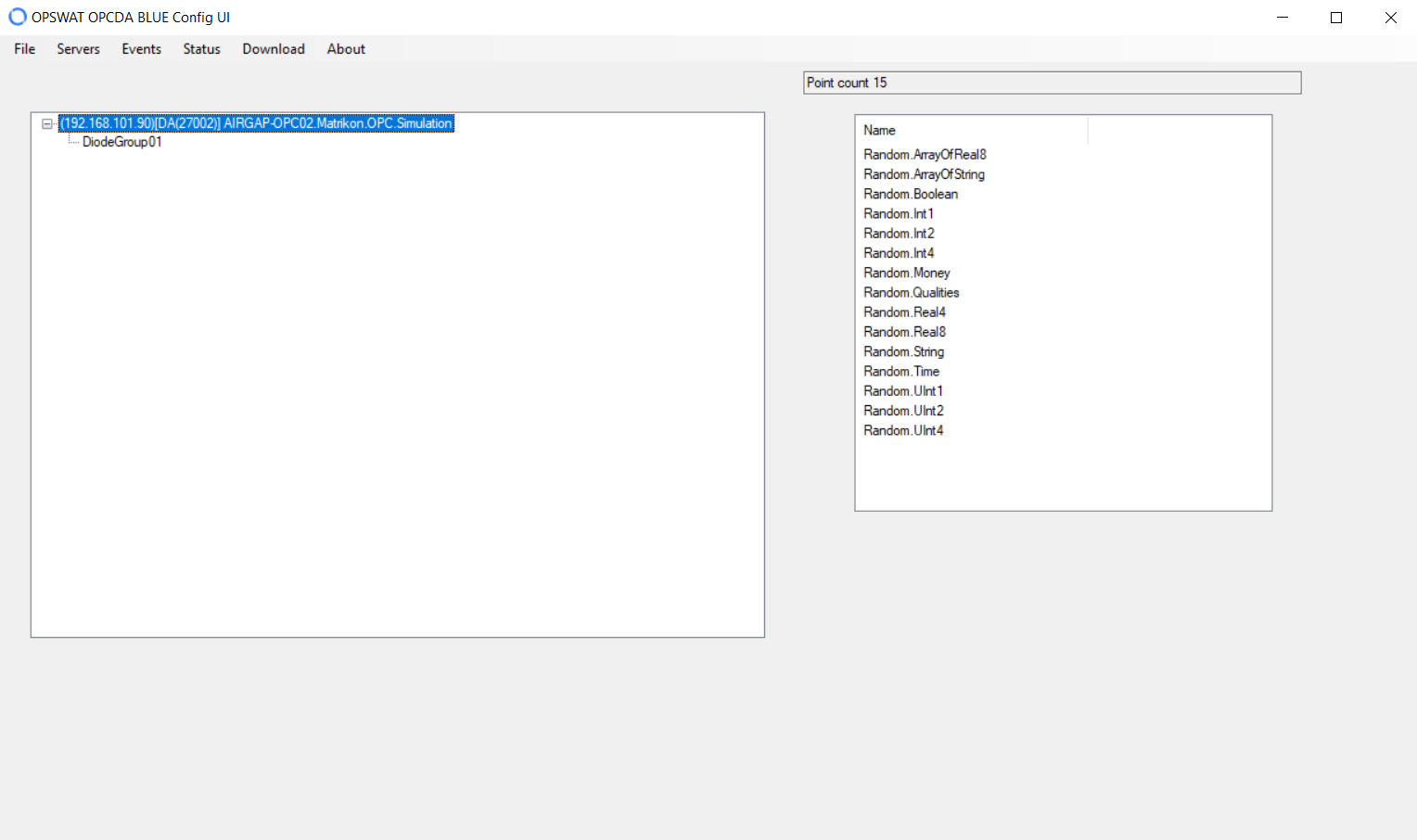
Task: Collapse the AIRGAP-OPC02 server tree node
Action: click(47, 123)
